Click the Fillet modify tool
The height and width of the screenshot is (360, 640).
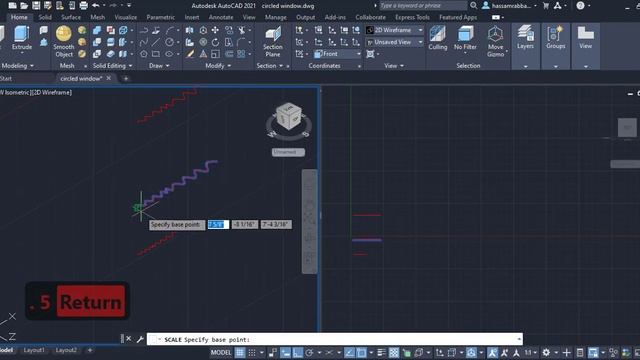click(x=241, y=42)
